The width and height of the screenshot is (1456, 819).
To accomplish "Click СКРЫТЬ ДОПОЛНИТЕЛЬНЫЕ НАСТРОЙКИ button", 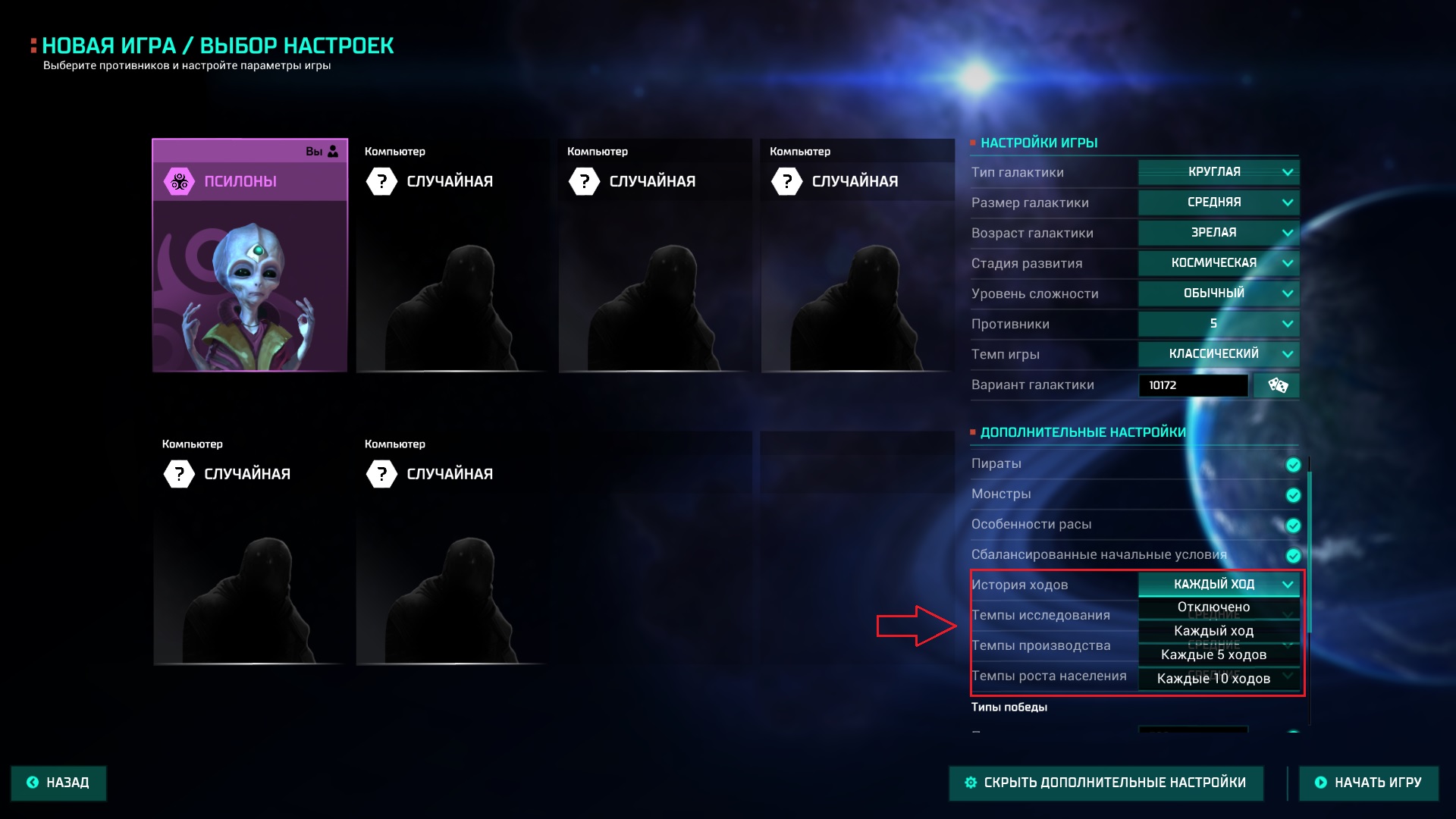I will [1106, 783].
